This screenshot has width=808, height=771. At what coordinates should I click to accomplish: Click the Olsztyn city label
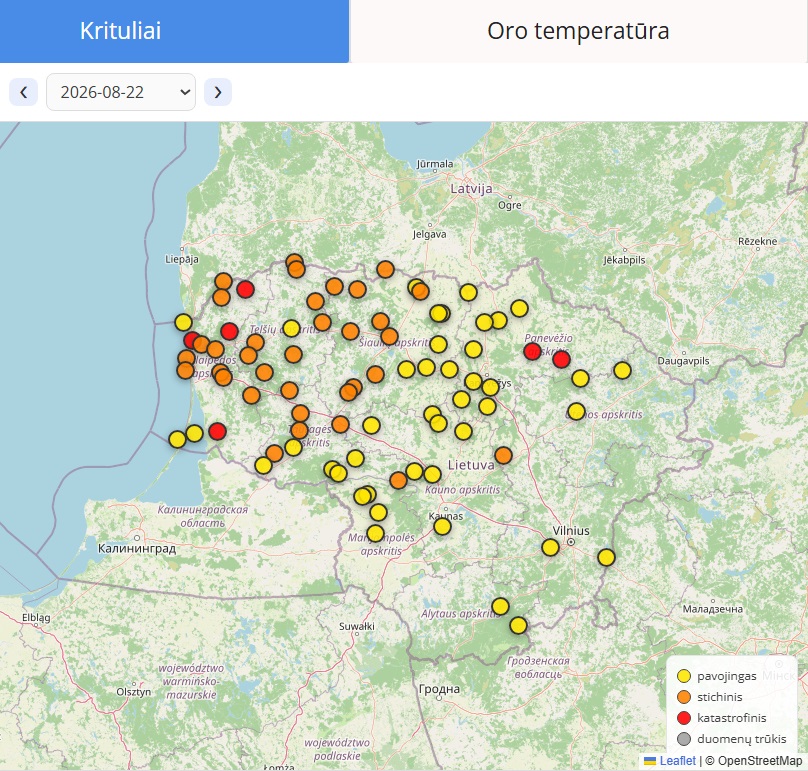134,692
